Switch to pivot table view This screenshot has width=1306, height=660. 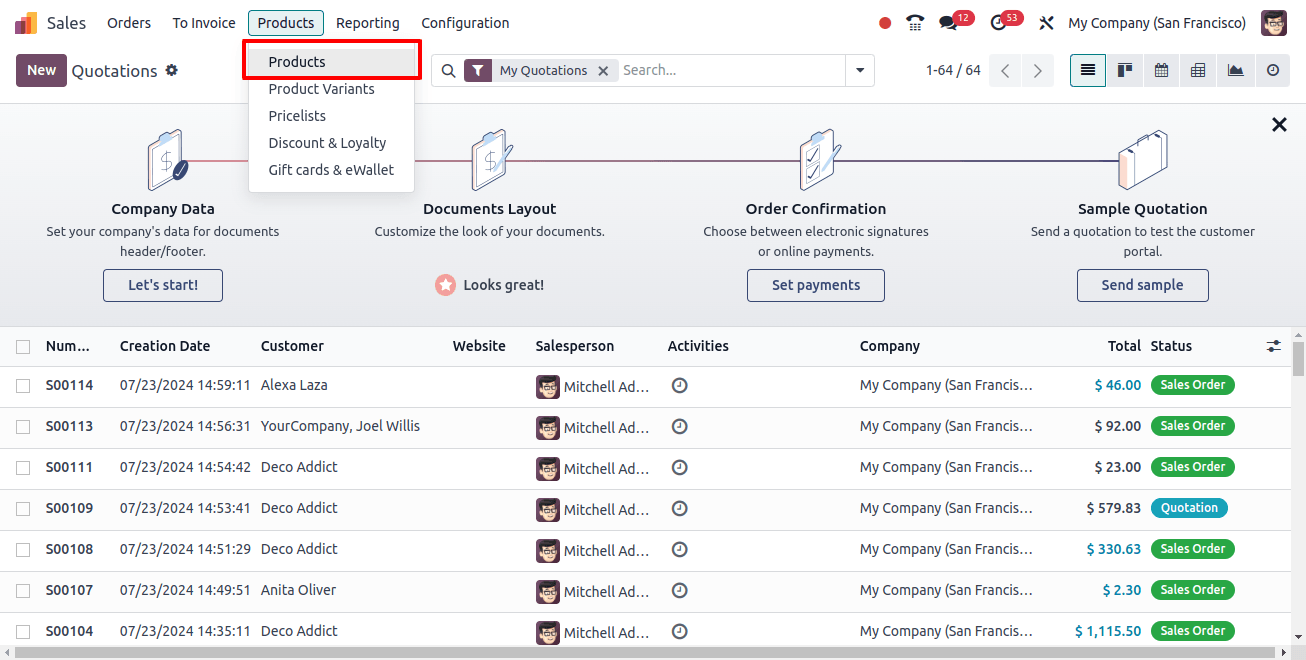click(1198, 71)
